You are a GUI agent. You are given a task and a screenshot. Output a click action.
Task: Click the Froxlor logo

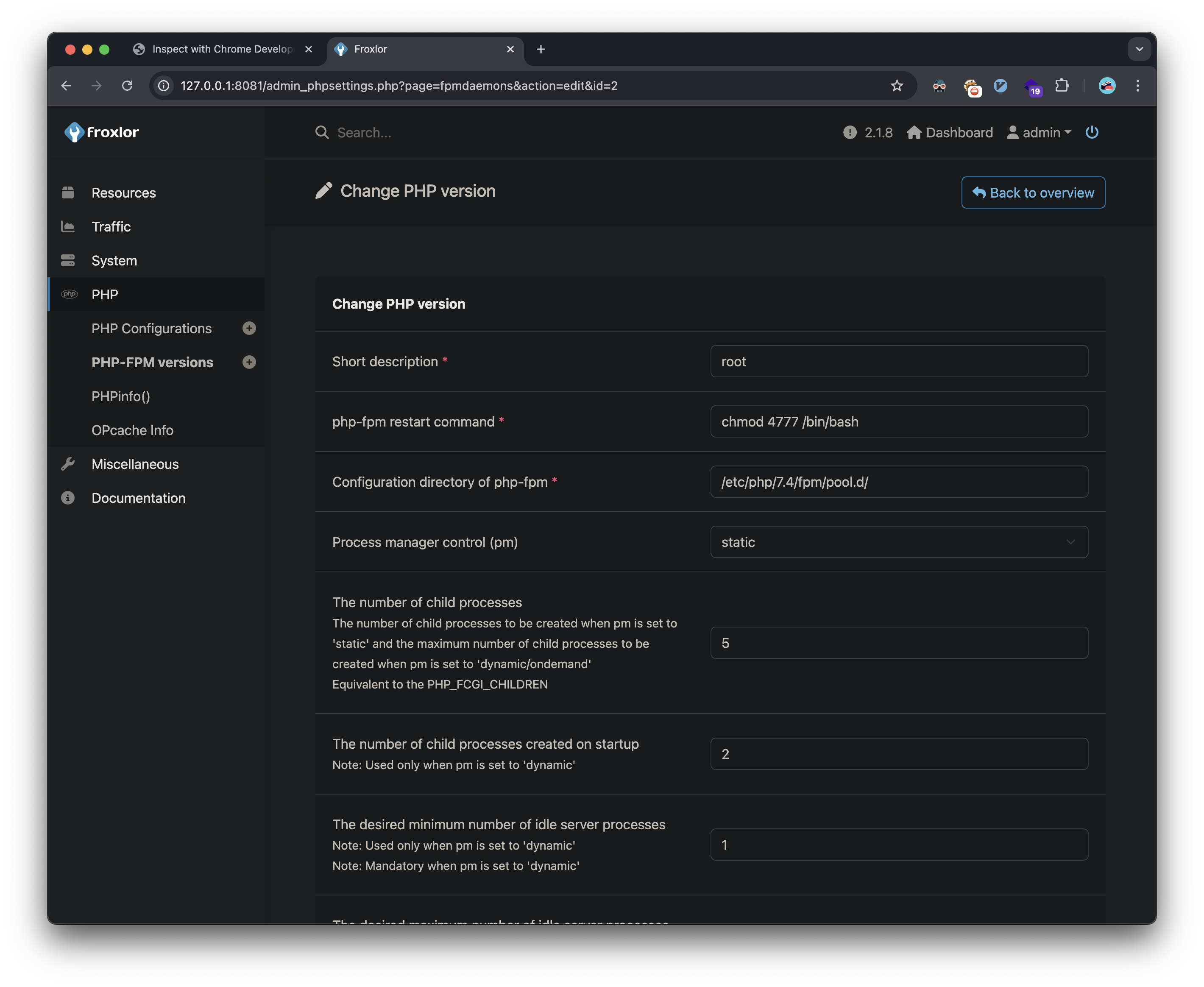(x=102, y=132)
